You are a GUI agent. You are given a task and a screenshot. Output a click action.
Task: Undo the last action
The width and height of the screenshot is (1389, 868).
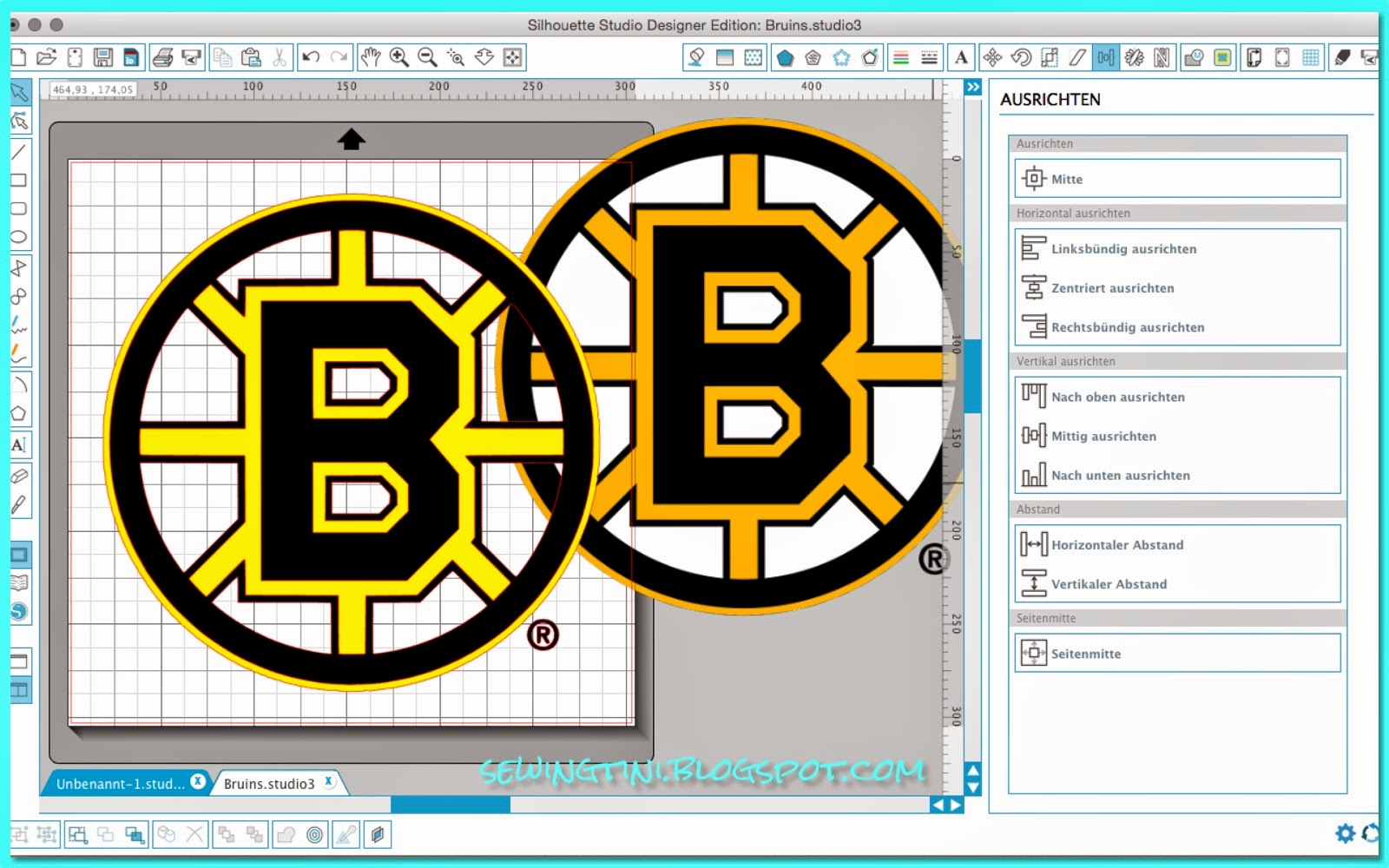(x=311, y=58)
